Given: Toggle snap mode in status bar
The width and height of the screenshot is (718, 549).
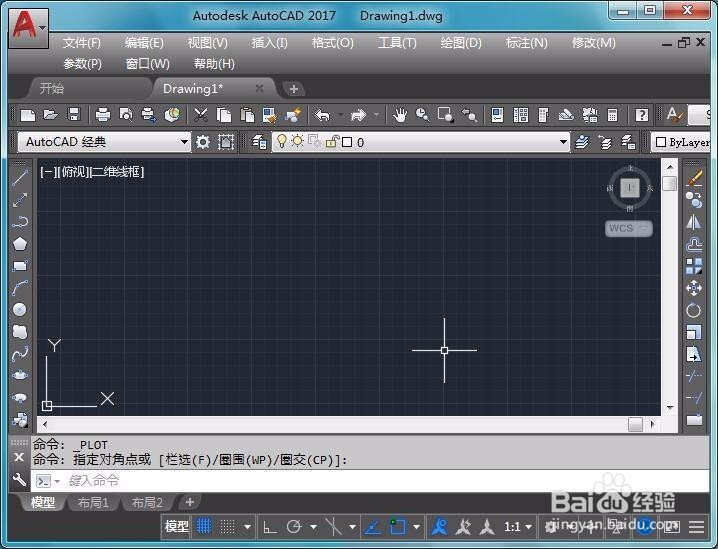Looking at the screenshot, I should [228, 527].
